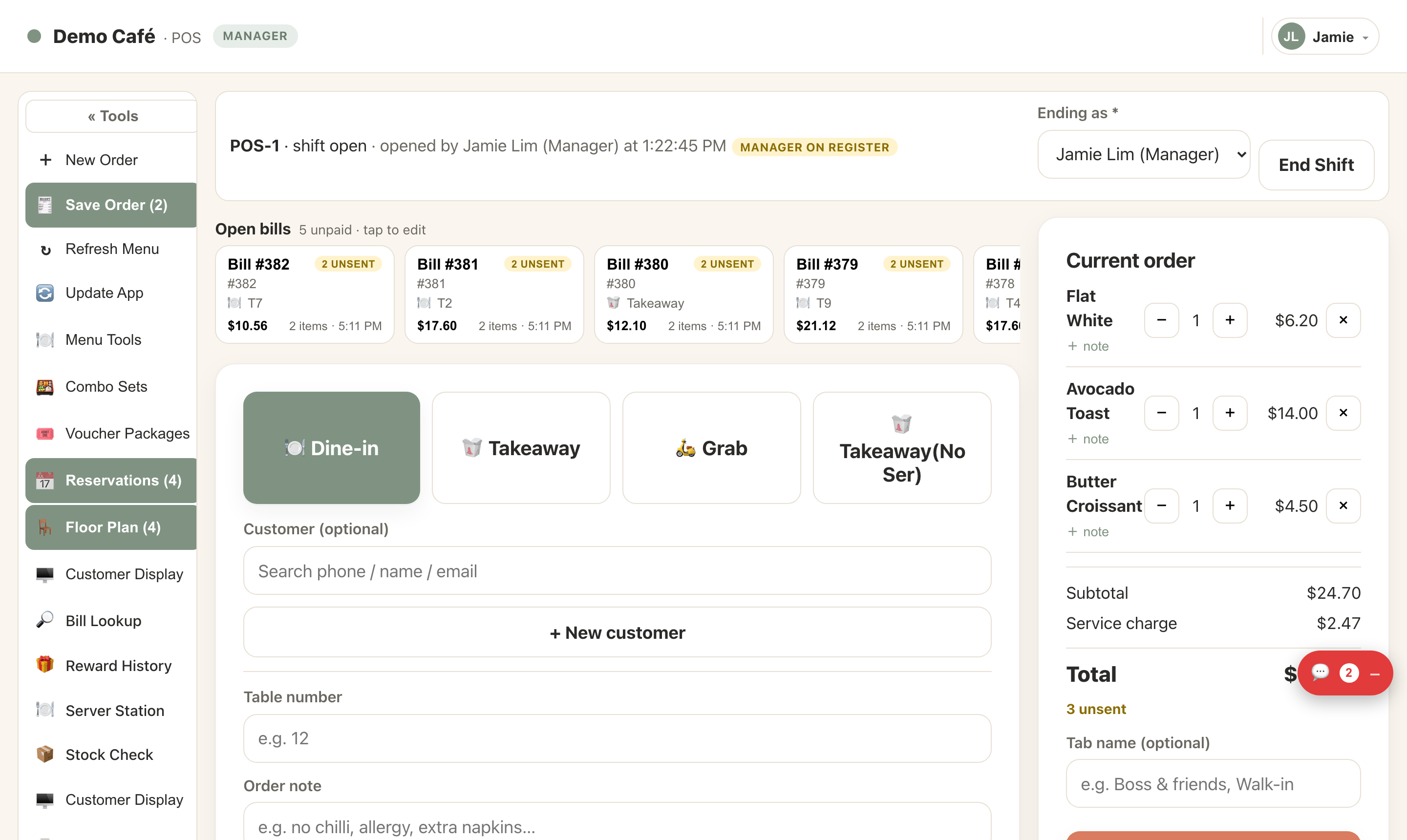Open Menu Tools from sidebar
This screenshot has height=840, width=1407.
pos(111,340)
